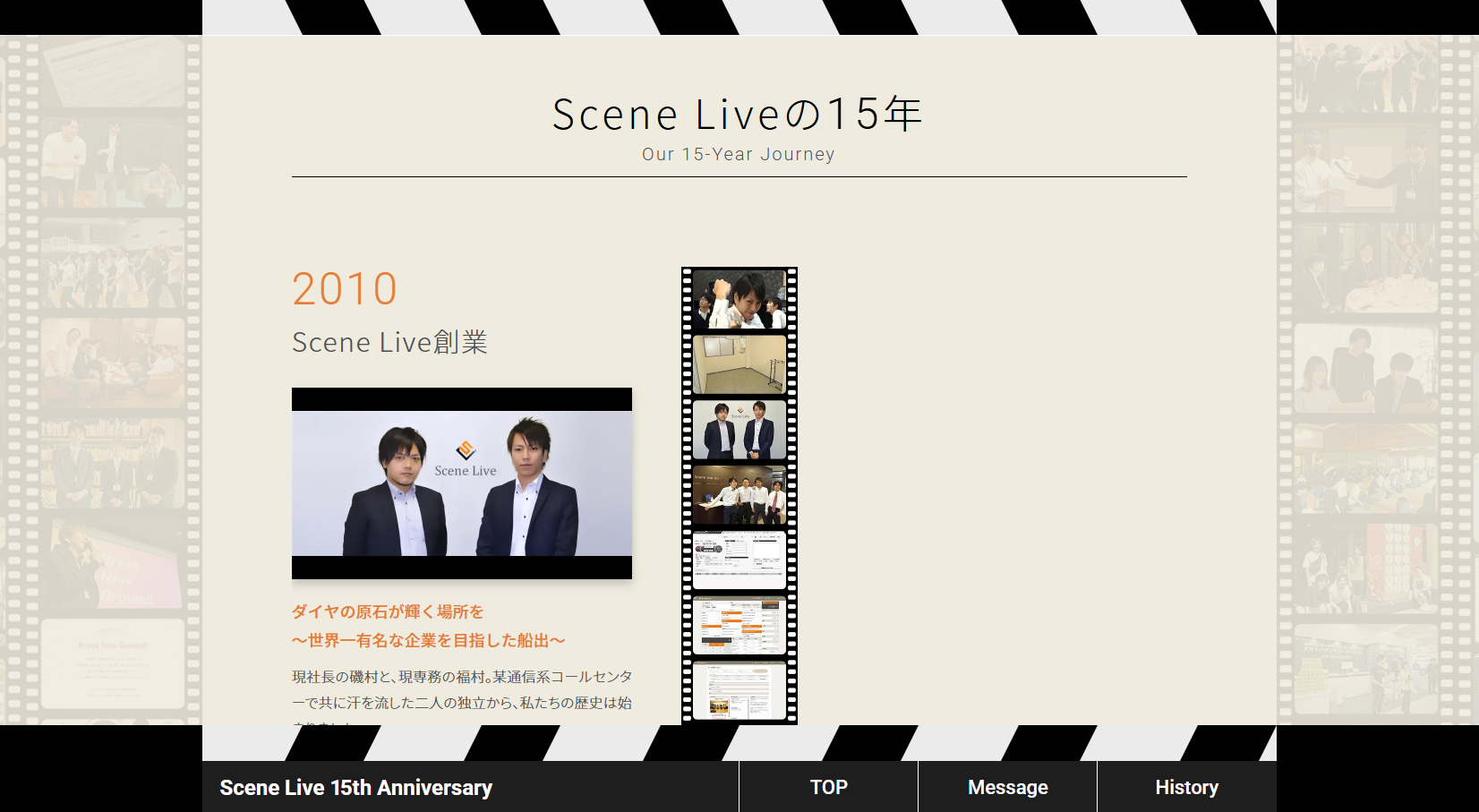Select filmstrip frame with raised-fist man
The image size is (1479, 812).
tap(739, 300)
